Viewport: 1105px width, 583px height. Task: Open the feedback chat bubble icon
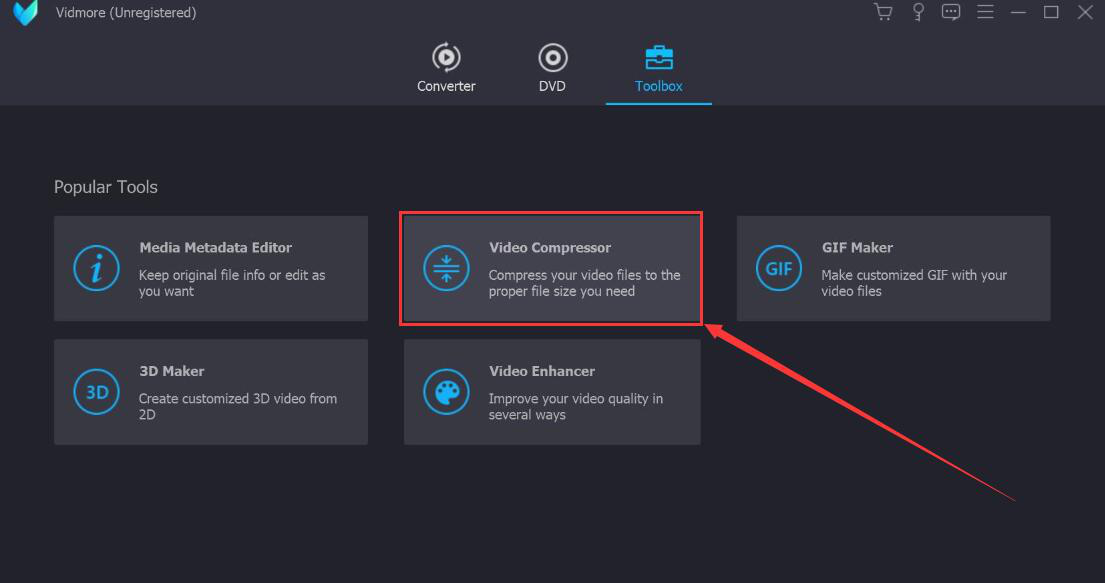click(x=951, y=12)
